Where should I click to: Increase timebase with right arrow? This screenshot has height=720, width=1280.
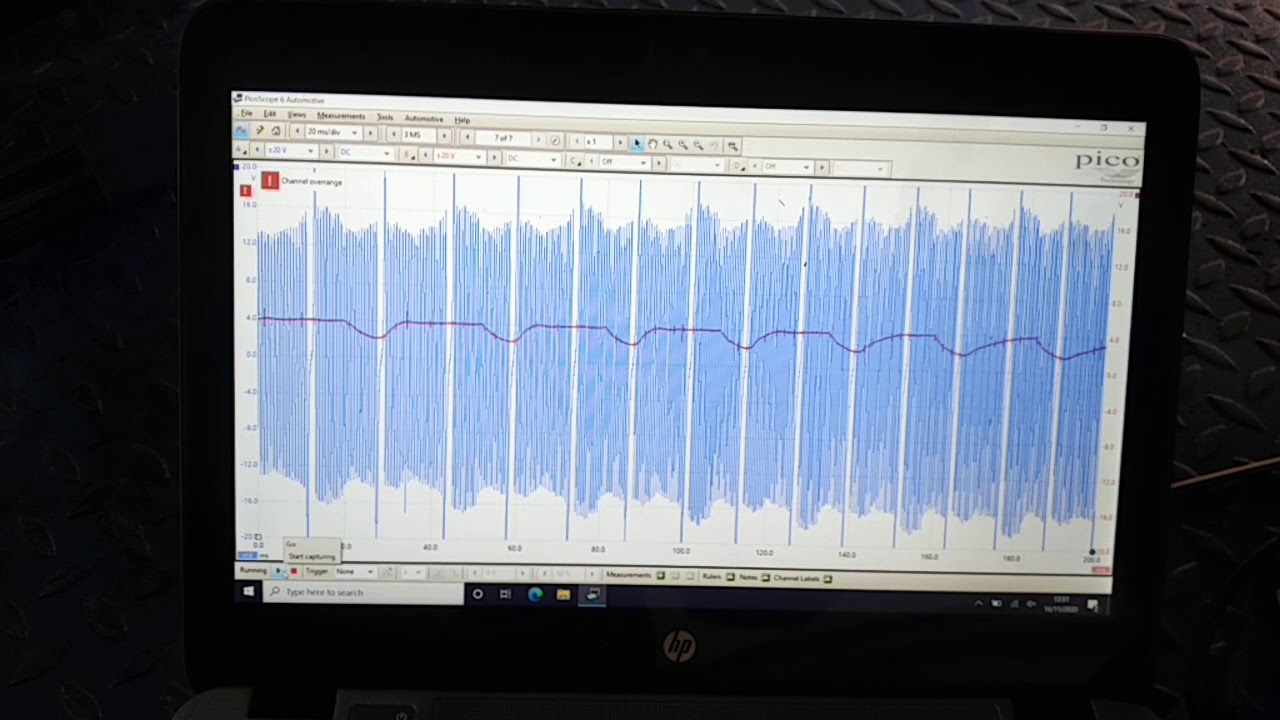370,133
